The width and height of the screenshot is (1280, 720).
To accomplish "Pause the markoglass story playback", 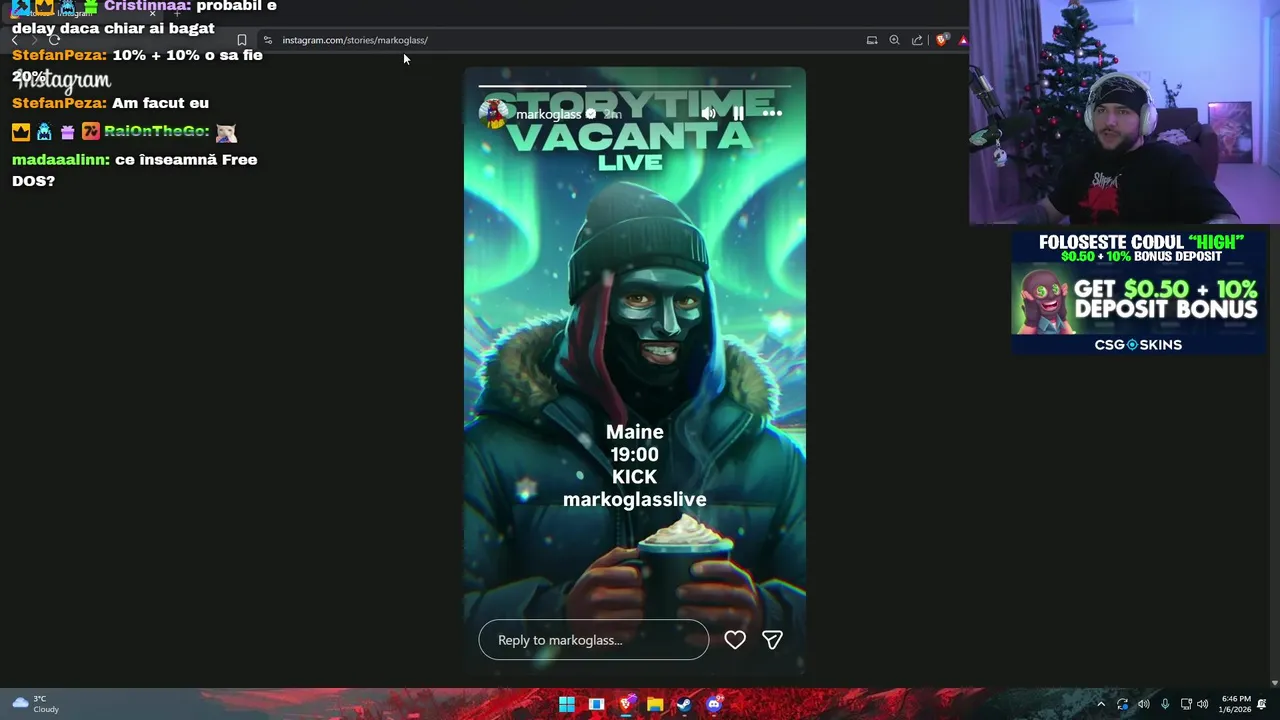I will tap(738, 114).
